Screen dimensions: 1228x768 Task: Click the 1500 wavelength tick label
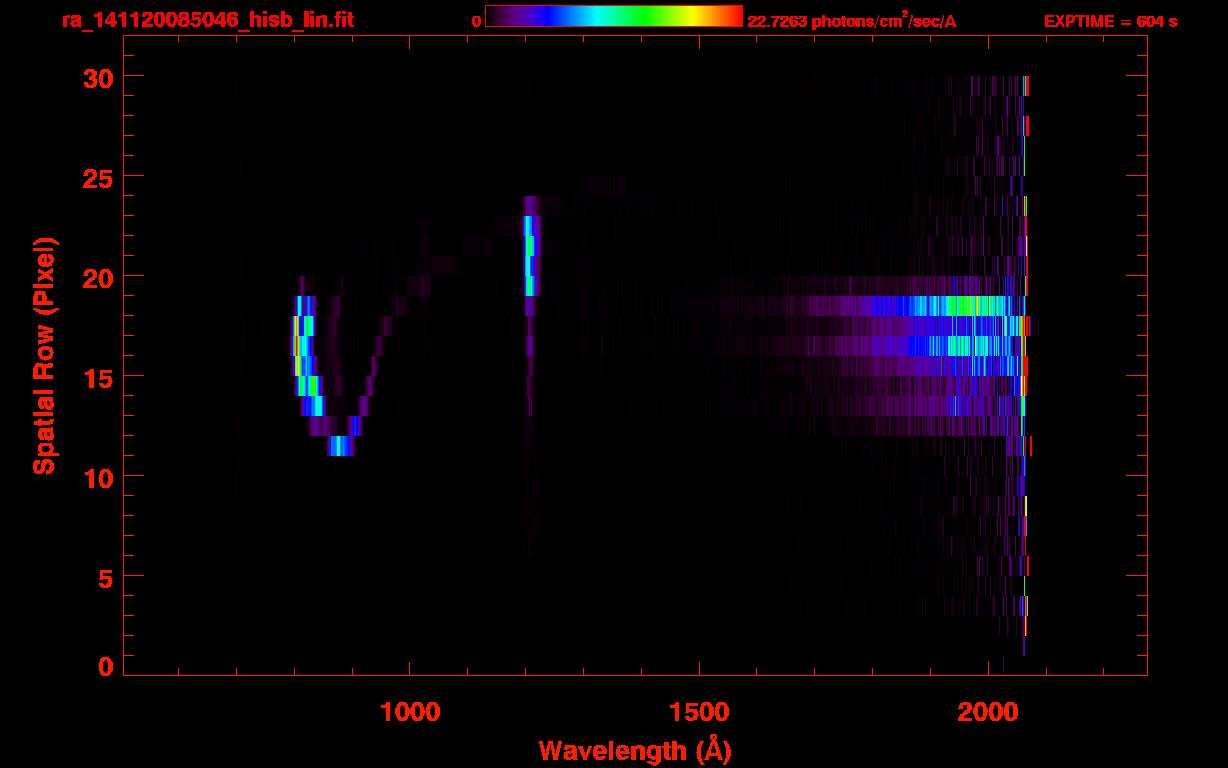[x=698, y=712]
